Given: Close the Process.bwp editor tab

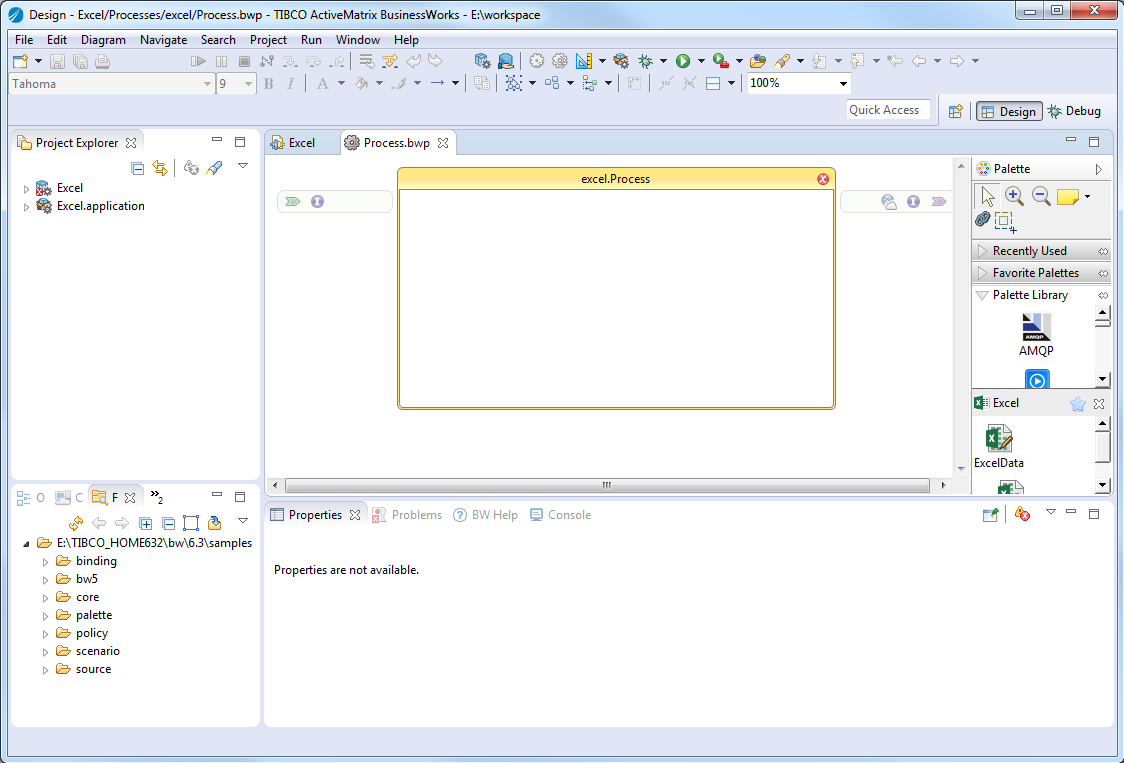Looking at the screenshot, I should click(x=443, y=143).
